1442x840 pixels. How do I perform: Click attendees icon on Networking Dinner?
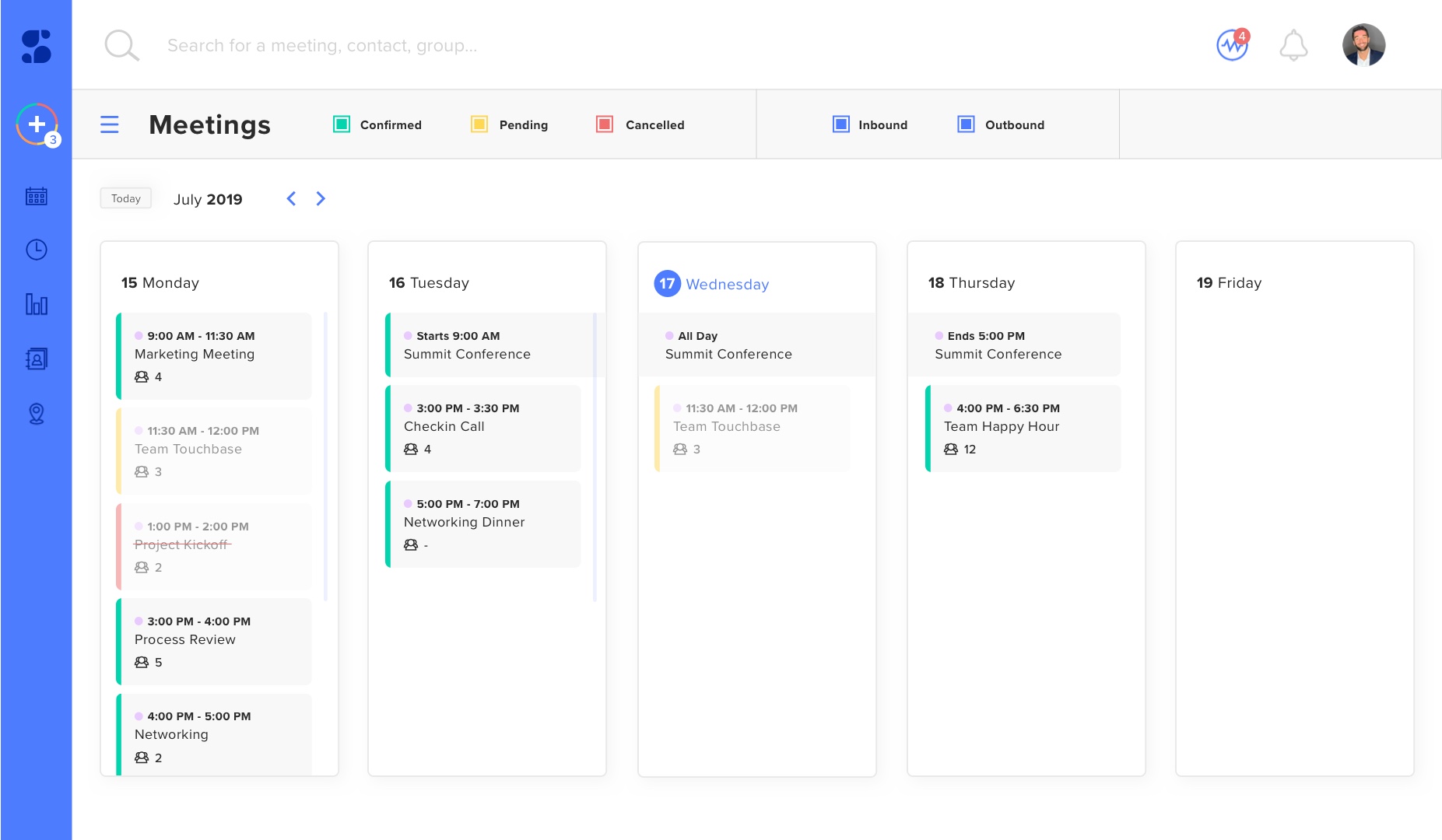point(411,544)
